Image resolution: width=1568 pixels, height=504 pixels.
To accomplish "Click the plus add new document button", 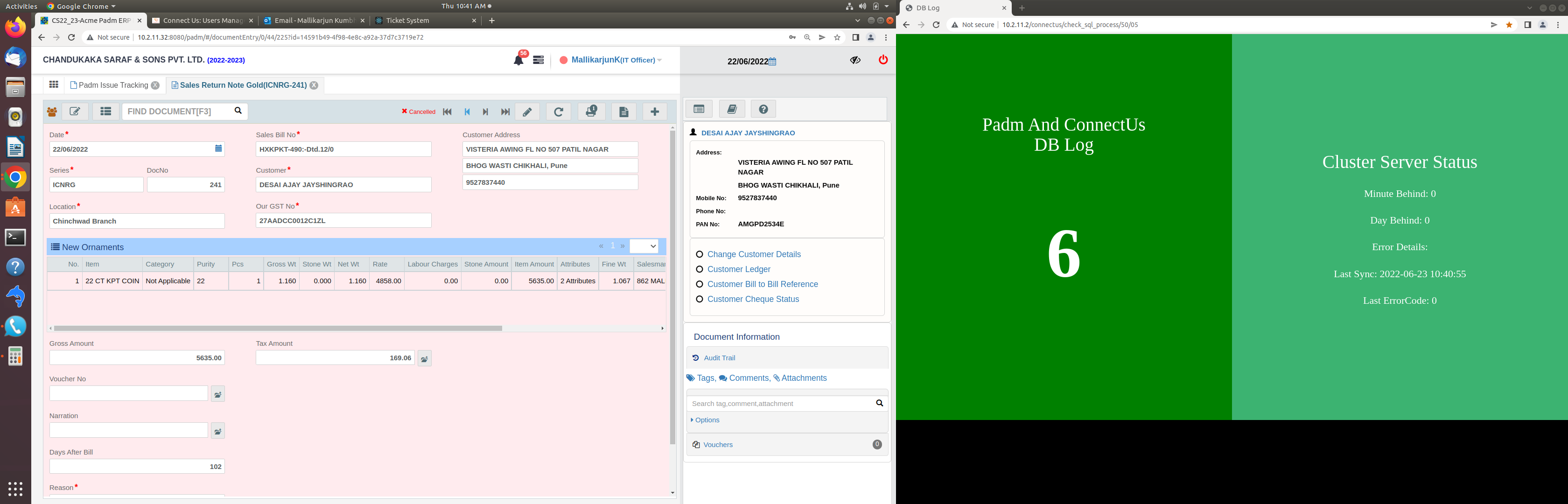I will click(655, 112).
